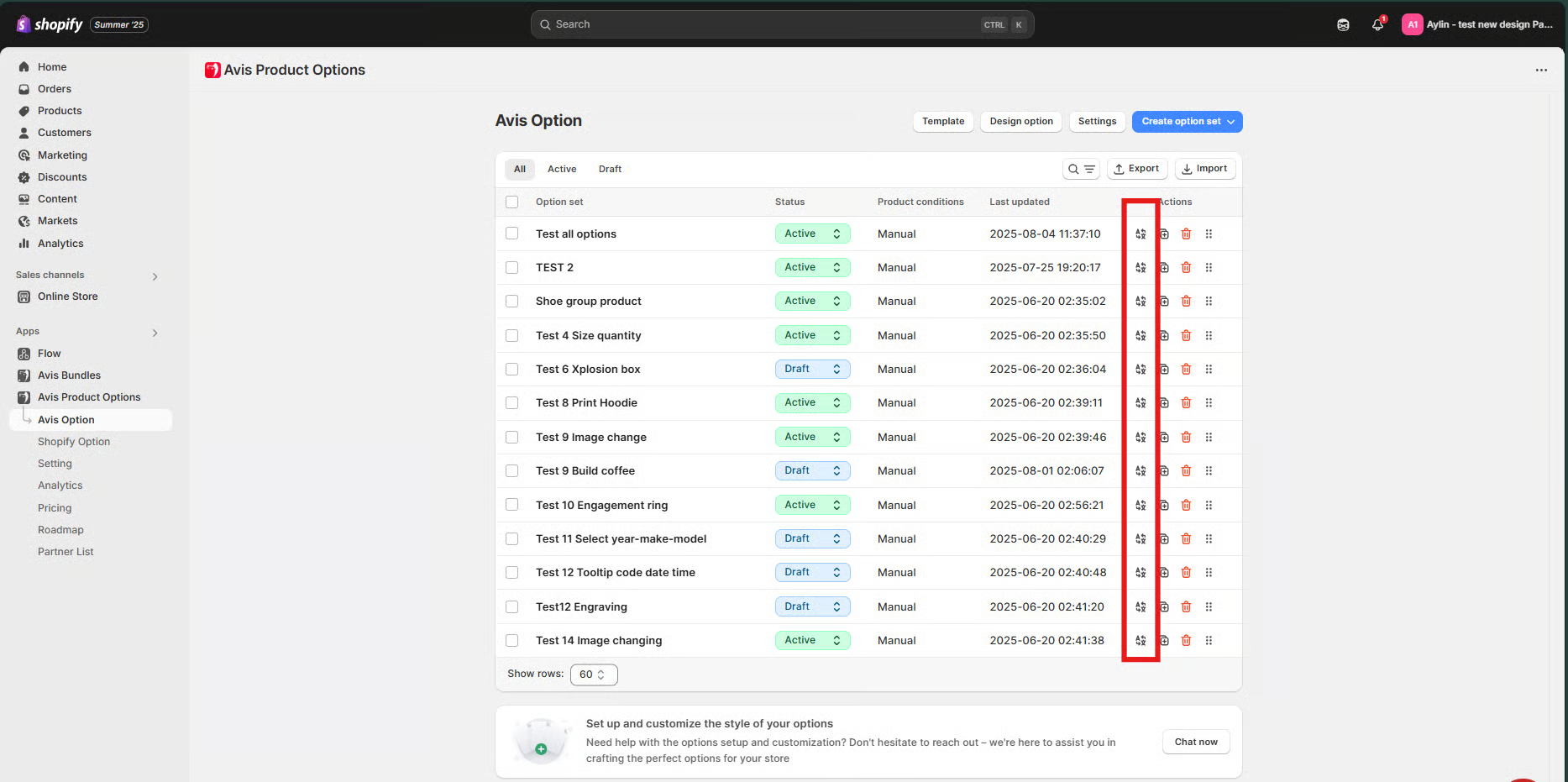1568x782 pixels.
Task: Check the select-all checkbox in table header
Action: 511,202
